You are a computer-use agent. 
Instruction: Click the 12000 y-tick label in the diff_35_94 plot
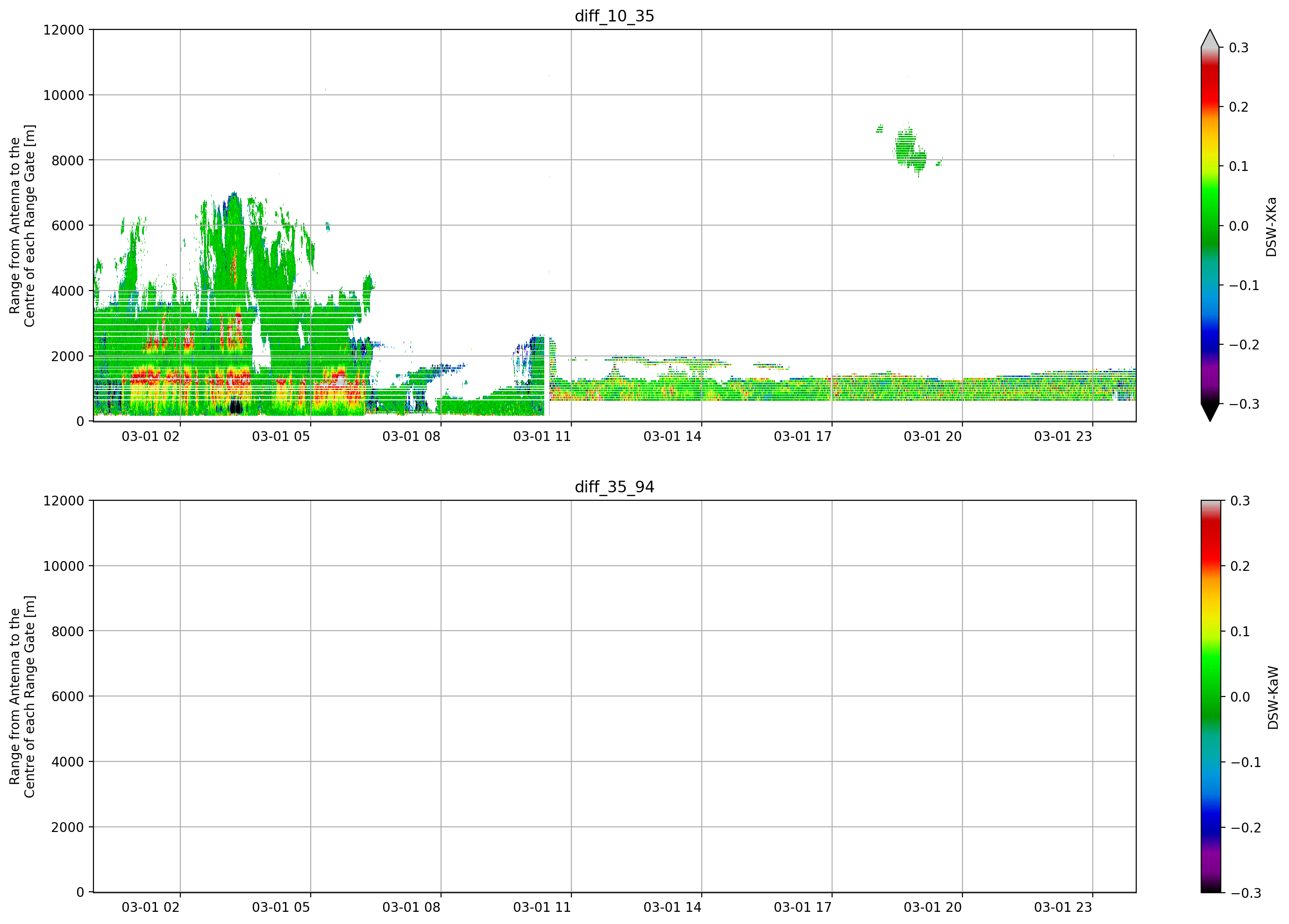click(x=64, y=501)
